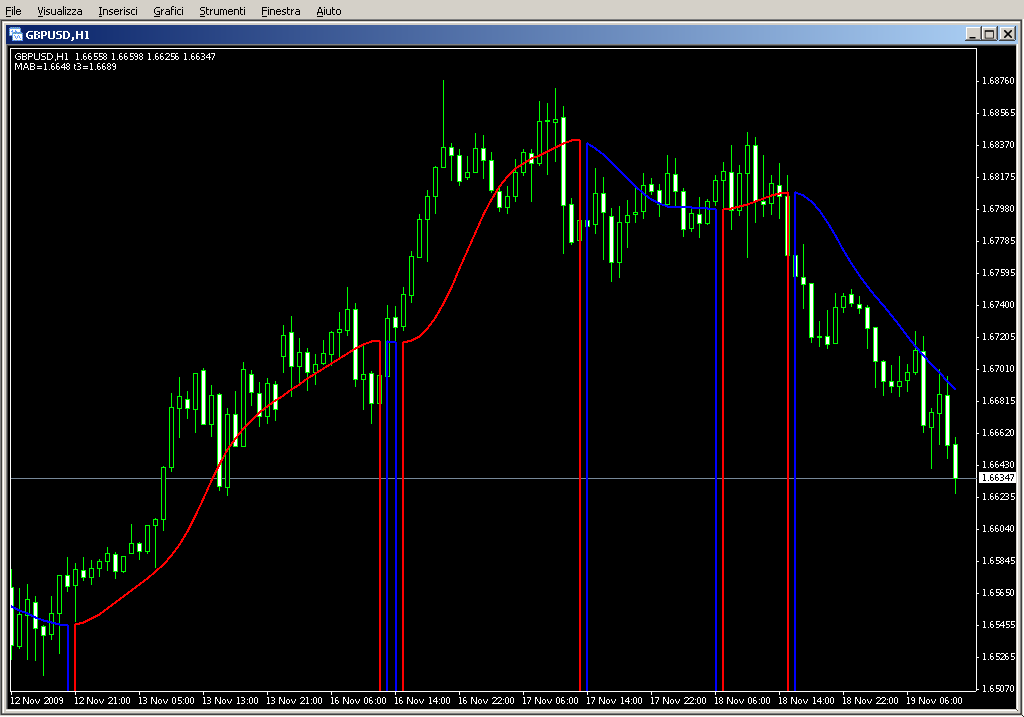Click time axis label 12 Nov 2009
This screenshot has width=1024, height=717.
[x=37, y=701]
